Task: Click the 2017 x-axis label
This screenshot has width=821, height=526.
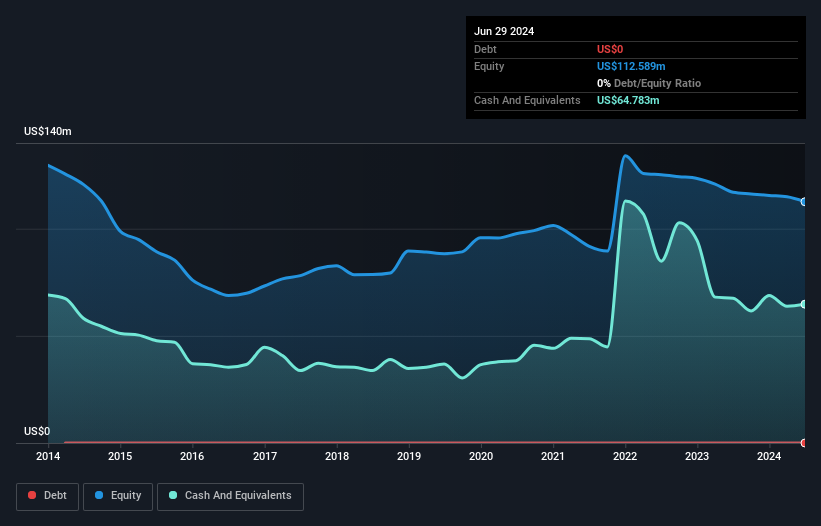Action: tap(265, 456)
